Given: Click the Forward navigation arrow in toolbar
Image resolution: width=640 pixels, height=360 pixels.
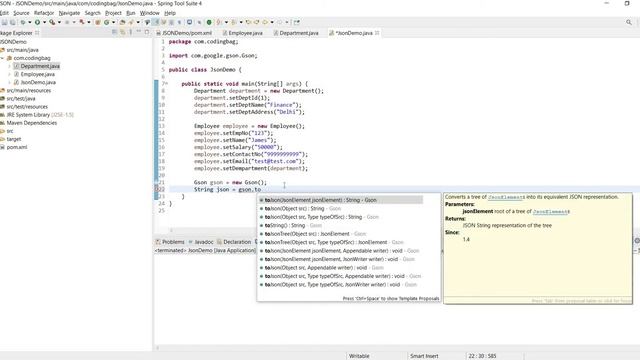Looking at the screenshot, I should [280, 22].
